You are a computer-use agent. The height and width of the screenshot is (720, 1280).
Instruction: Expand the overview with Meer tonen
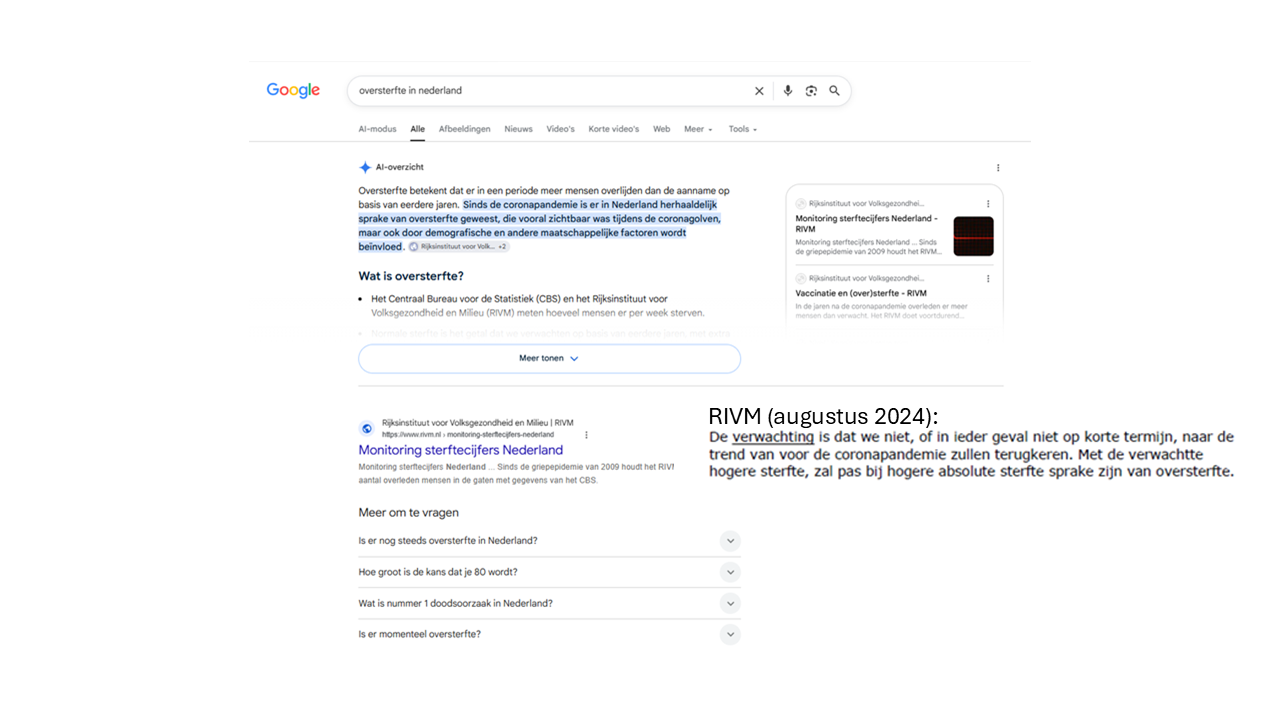click(x=549, y=358)
